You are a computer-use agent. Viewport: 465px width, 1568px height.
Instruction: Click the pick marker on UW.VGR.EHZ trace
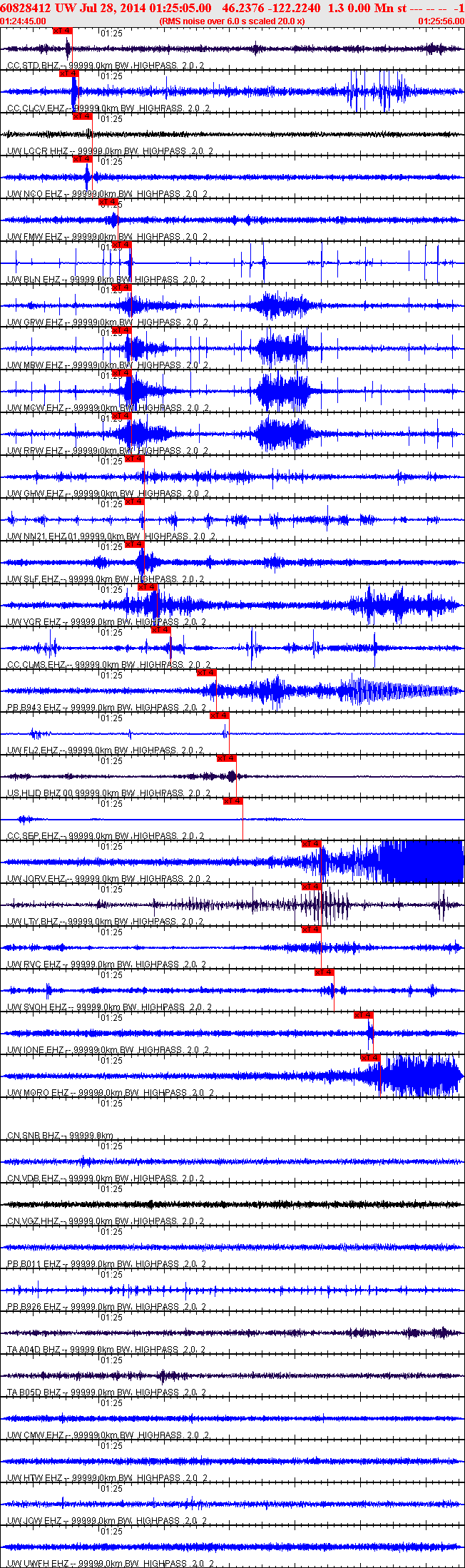coord(148,587)
